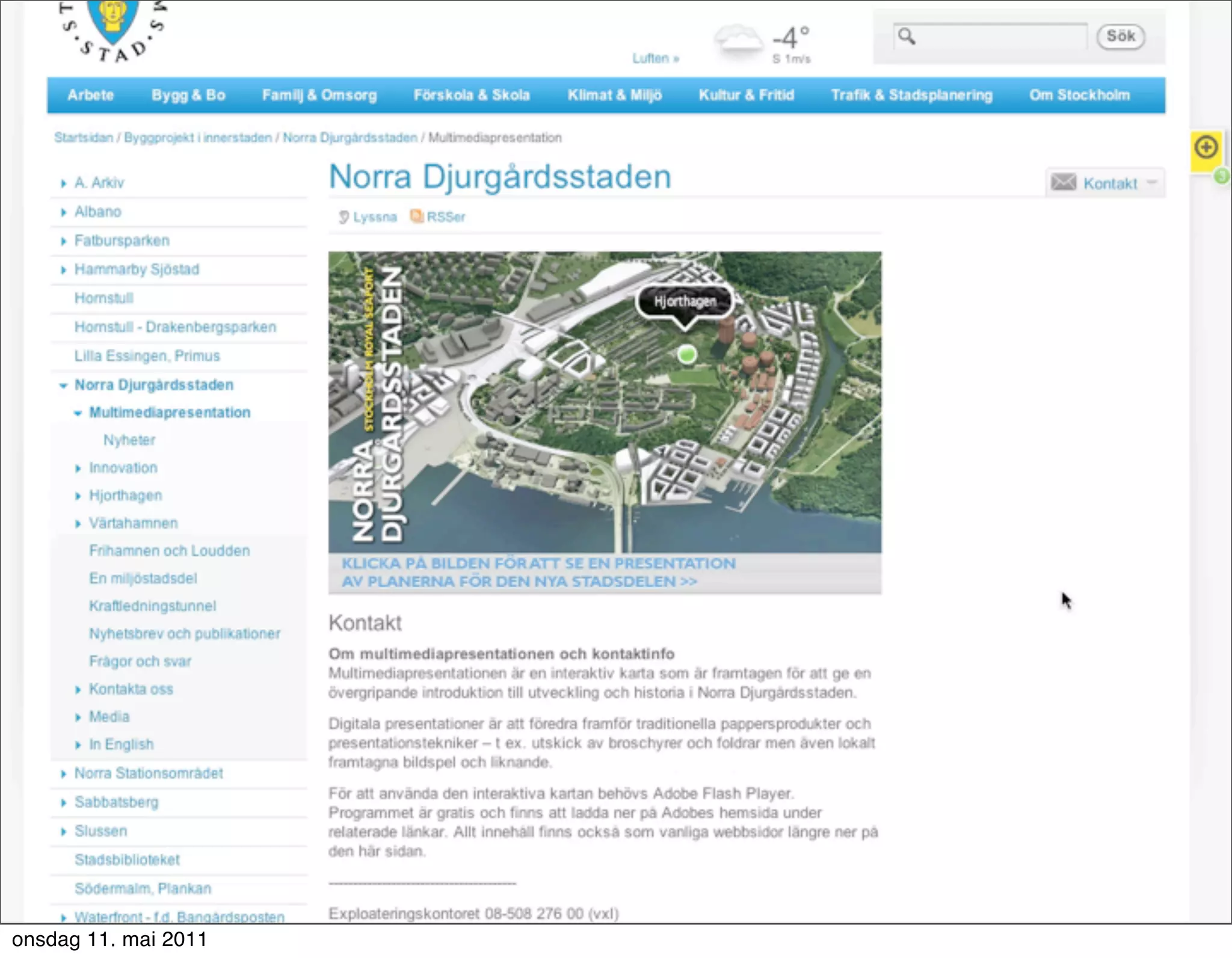The width and height of the screenshot is (1232, 958).
Task: Open the Trafik & Stadsplanering menu
Action: coord(912,95)
